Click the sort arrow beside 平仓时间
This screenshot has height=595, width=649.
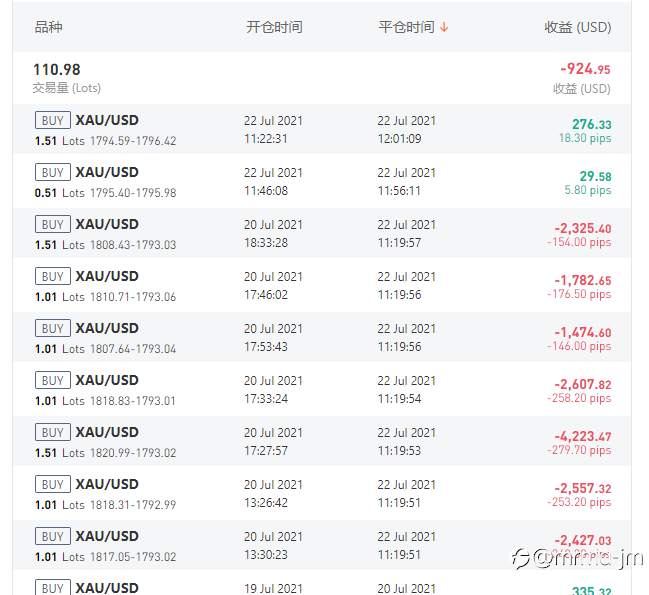point(444,27)
